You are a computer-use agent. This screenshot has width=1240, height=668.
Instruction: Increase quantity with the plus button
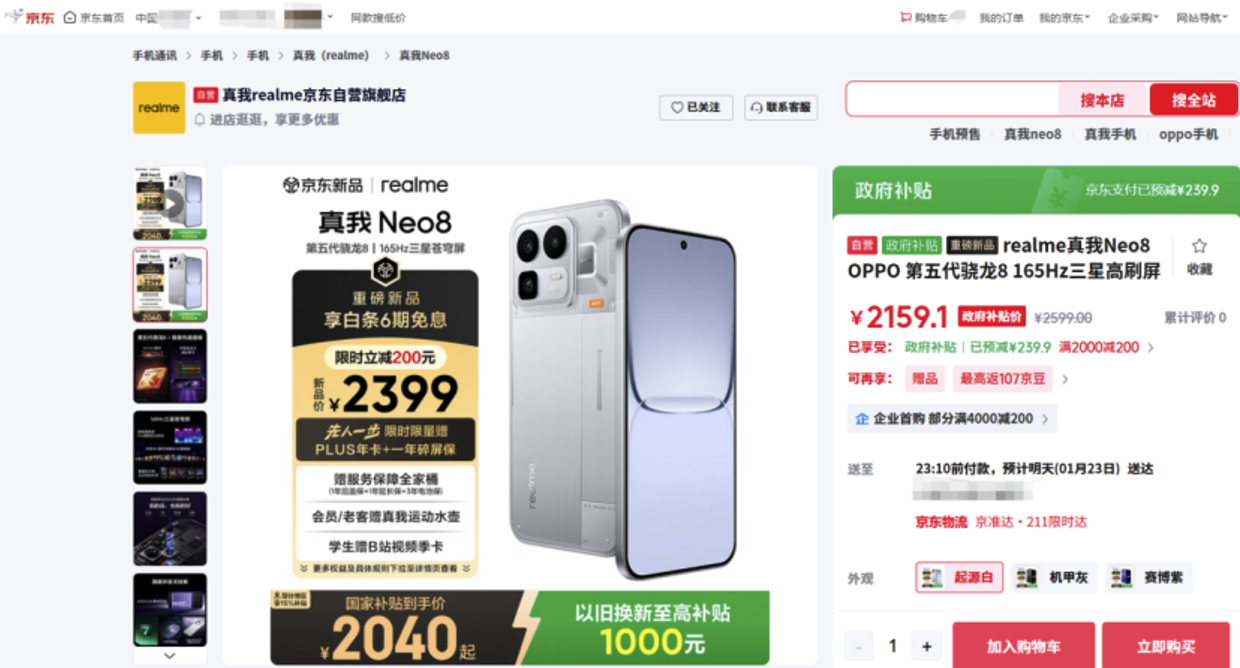[x=927, y=646]
